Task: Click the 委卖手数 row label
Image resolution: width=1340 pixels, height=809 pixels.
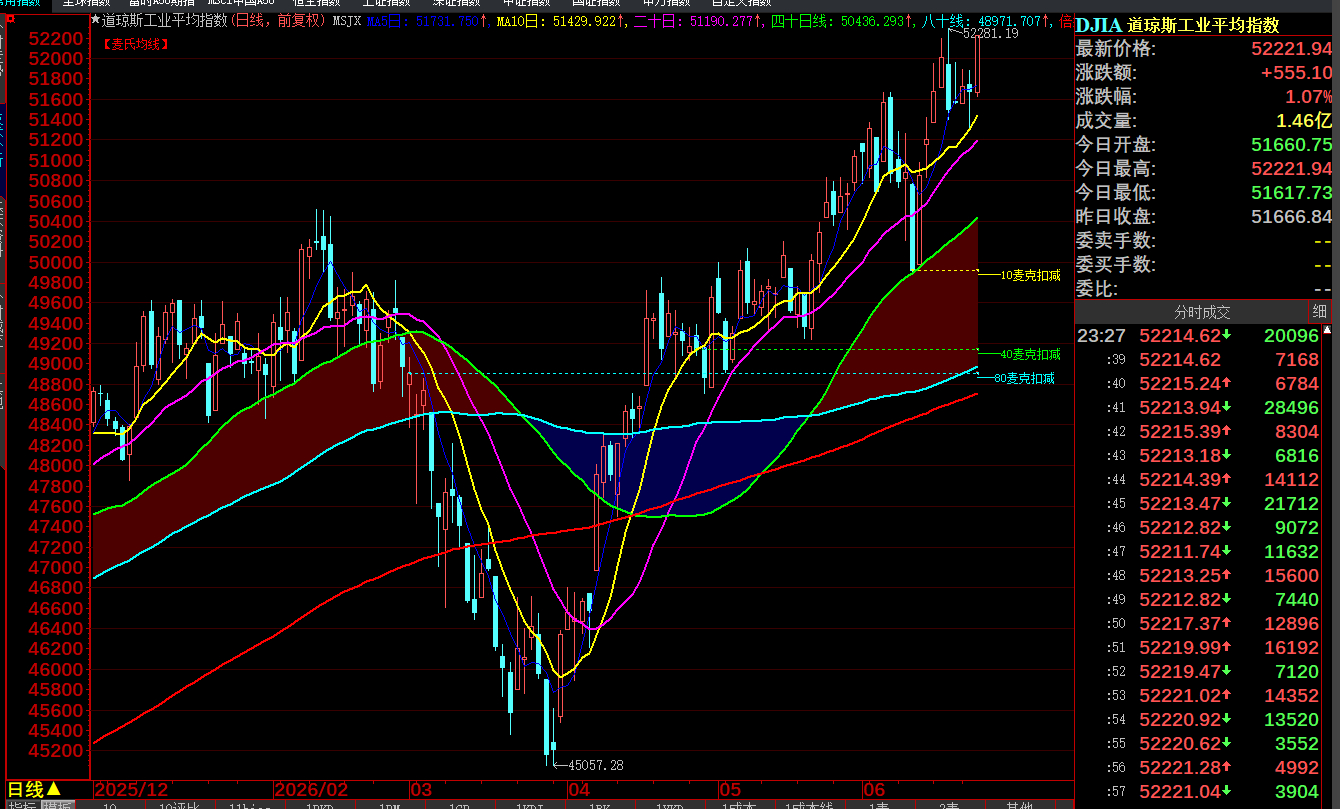Action: [1115, 241]
